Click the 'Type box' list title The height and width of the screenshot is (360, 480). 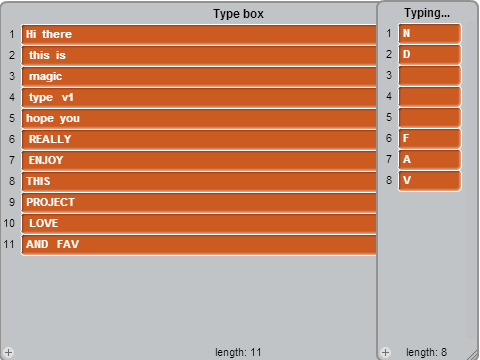tap(238, 14)
